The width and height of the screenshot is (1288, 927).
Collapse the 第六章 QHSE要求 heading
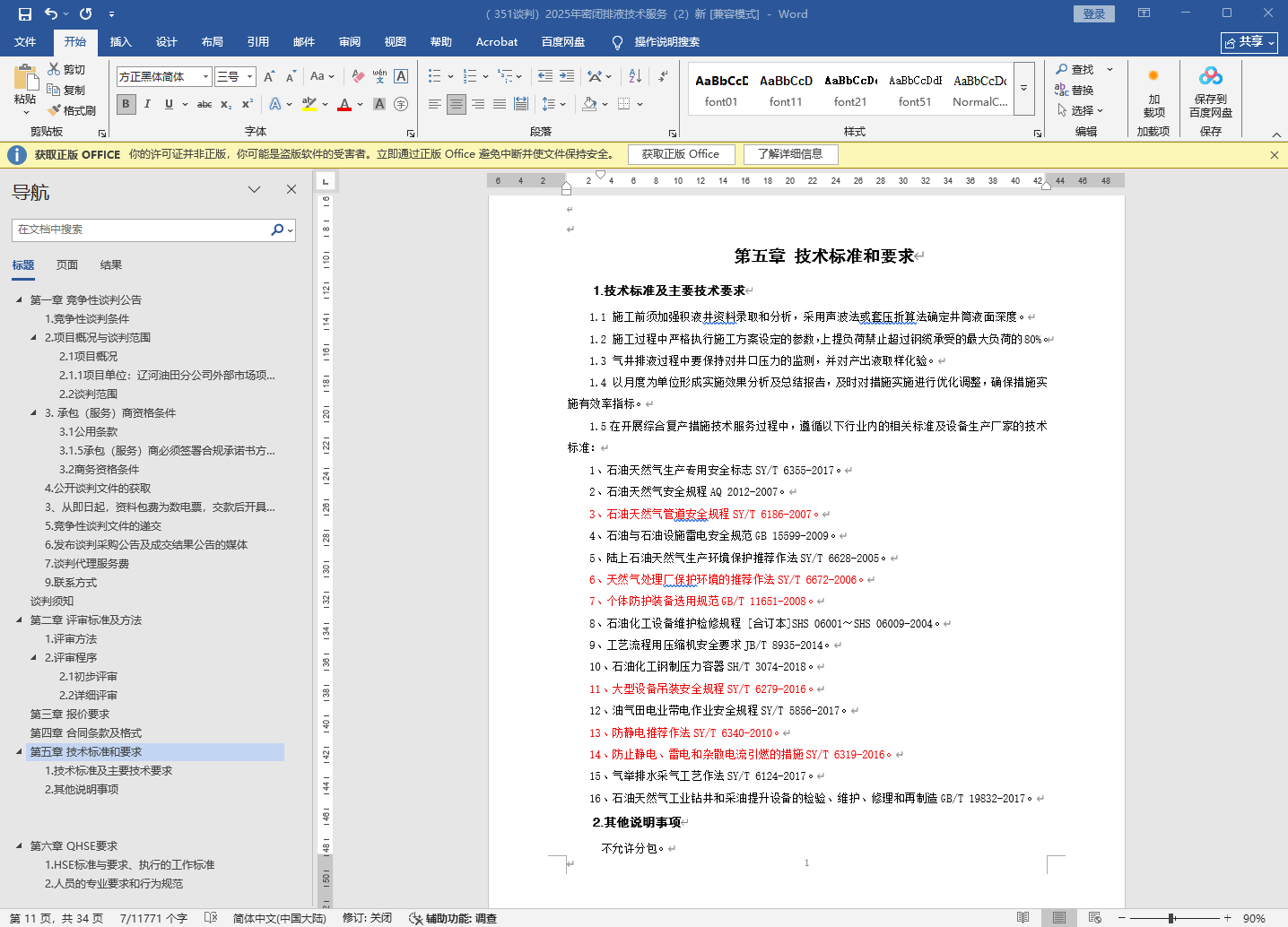pos(19,845)
